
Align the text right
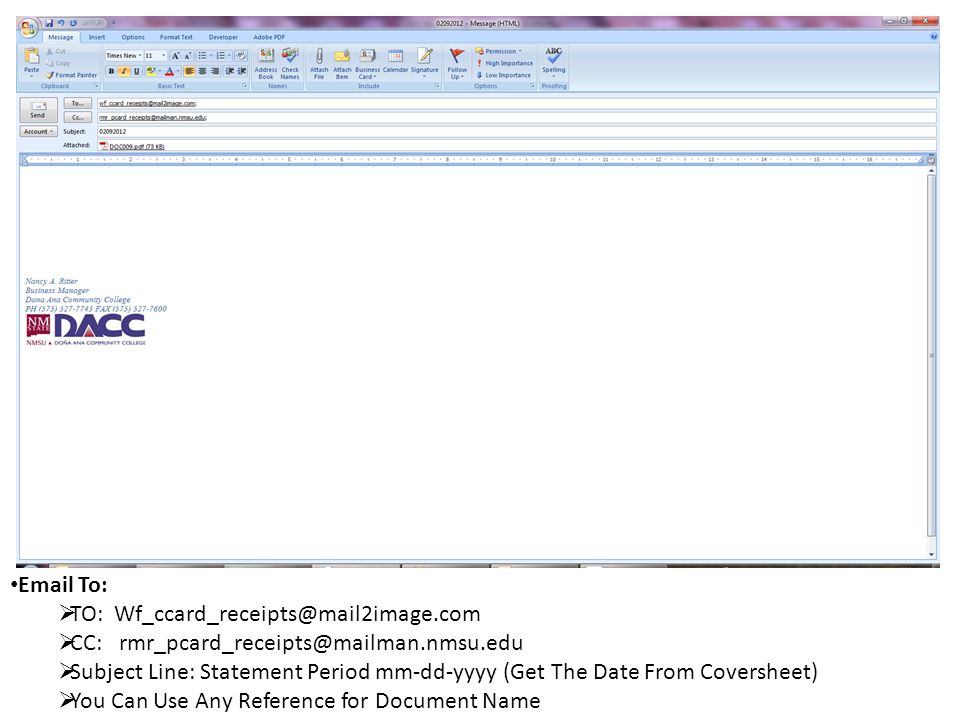click(x=215, y=72)
